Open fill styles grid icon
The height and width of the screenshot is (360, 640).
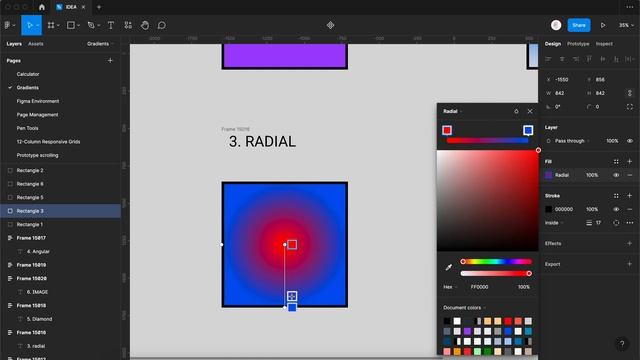coord(616,162)
